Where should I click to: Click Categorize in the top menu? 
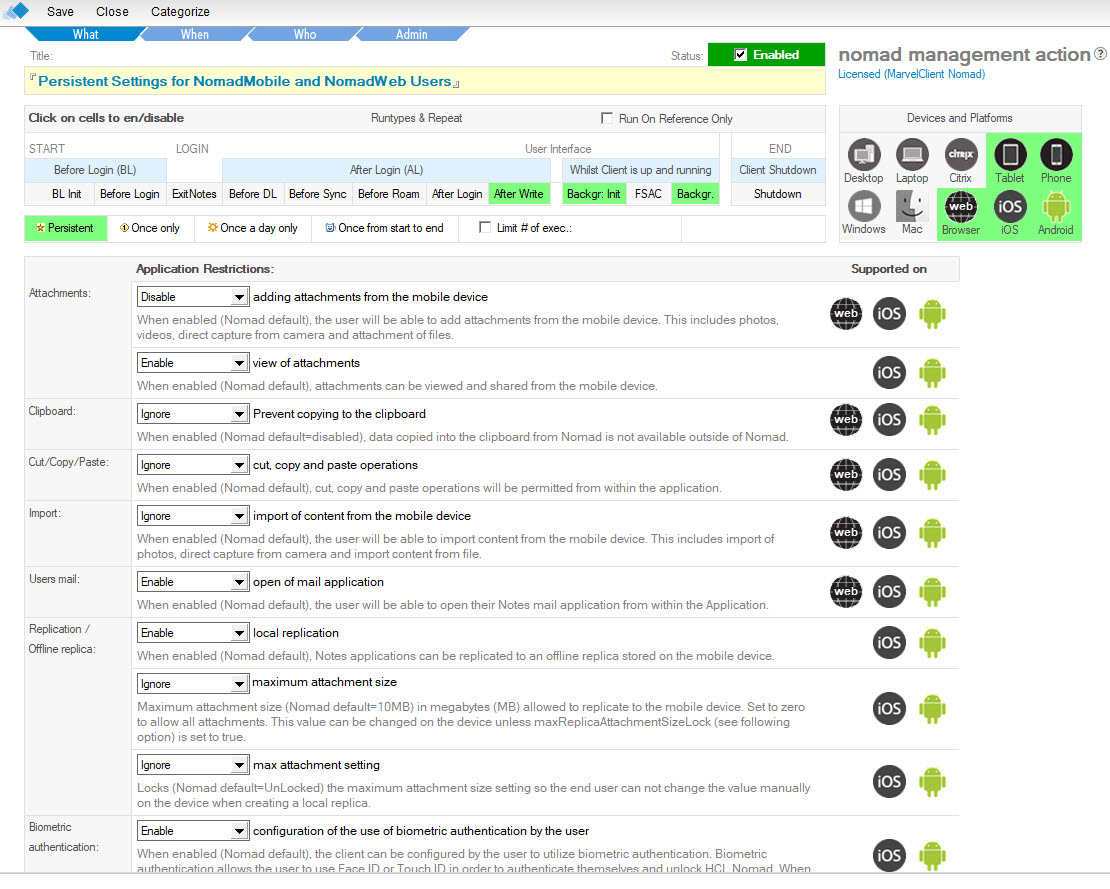point(180,11)
